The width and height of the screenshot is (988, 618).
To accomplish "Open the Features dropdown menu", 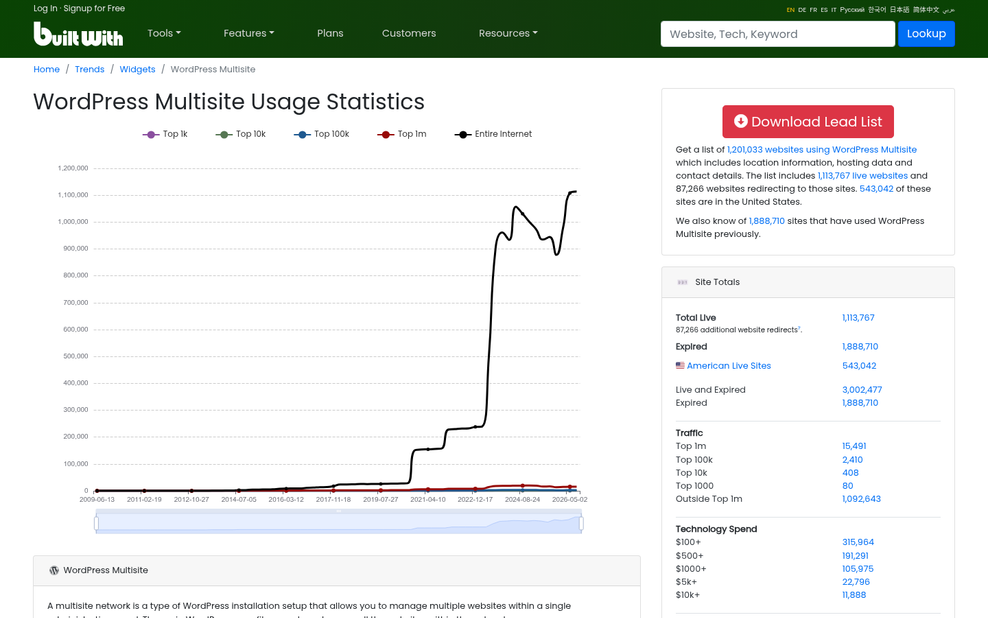I will 248,33.
